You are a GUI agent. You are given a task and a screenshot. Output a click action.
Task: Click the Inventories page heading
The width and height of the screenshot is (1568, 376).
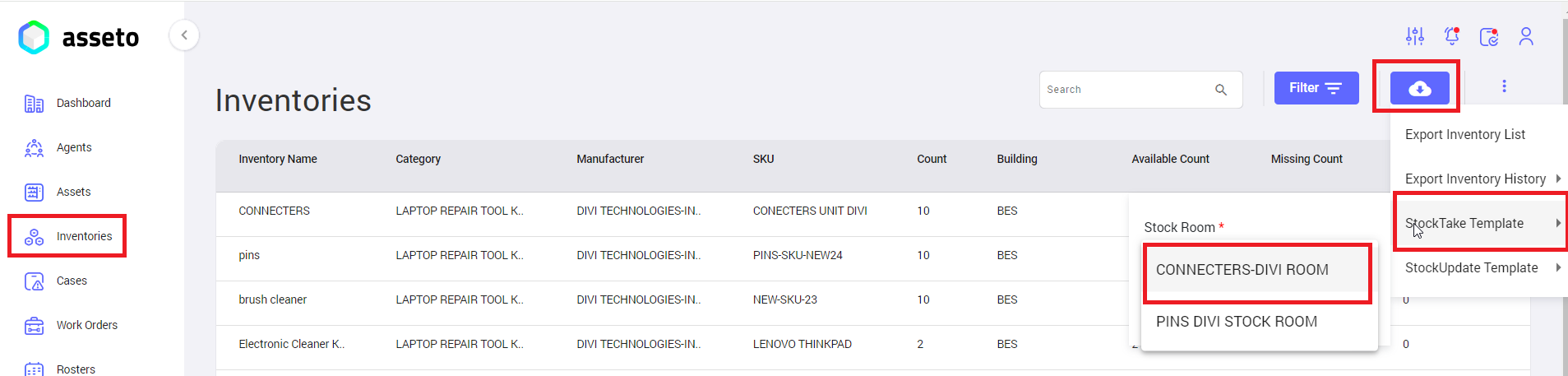pyautogui.click(x=293, y=100)
